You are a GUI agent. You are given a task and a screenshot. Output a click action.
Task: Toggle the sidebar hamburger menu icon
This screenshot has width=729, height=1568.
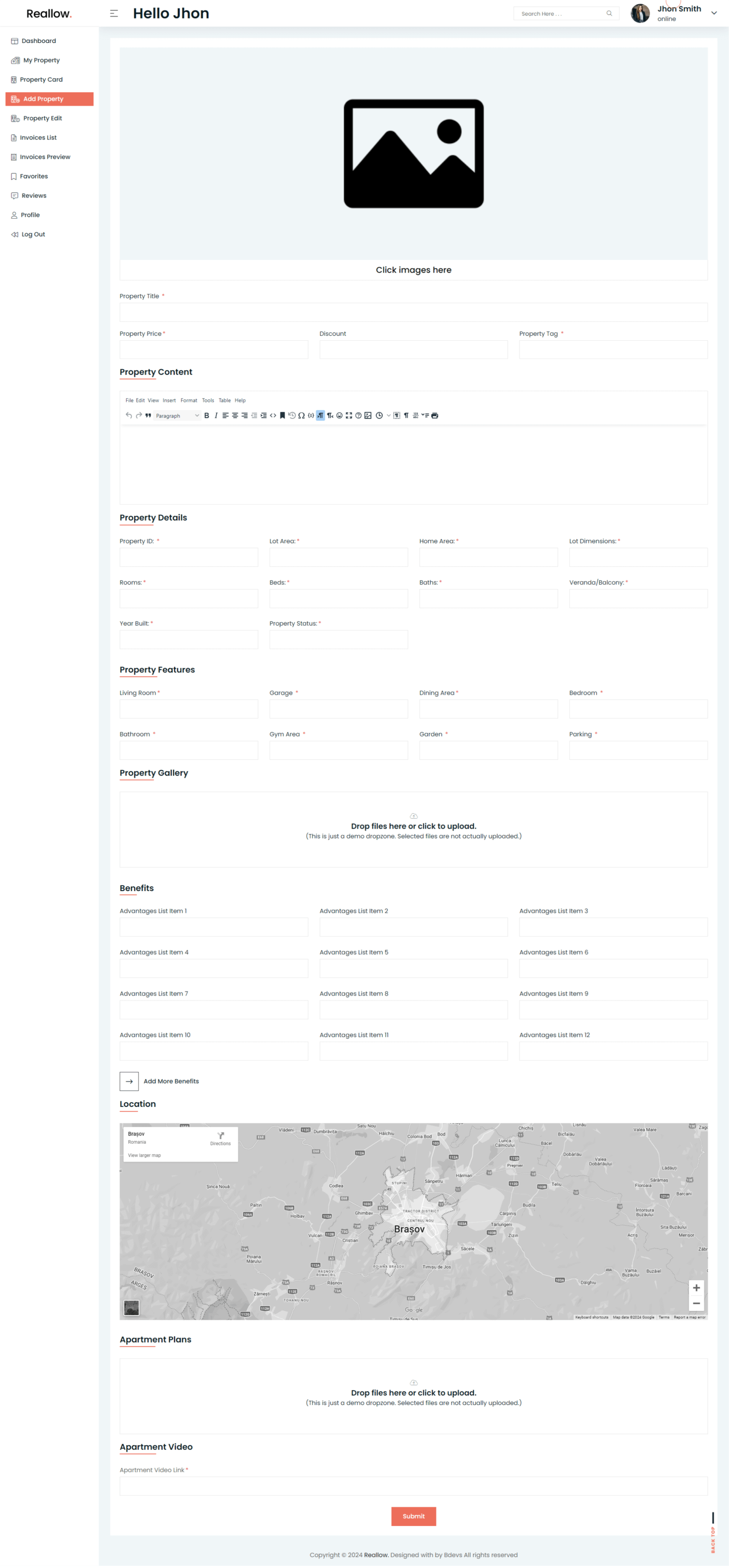click(x=114, y=13)
